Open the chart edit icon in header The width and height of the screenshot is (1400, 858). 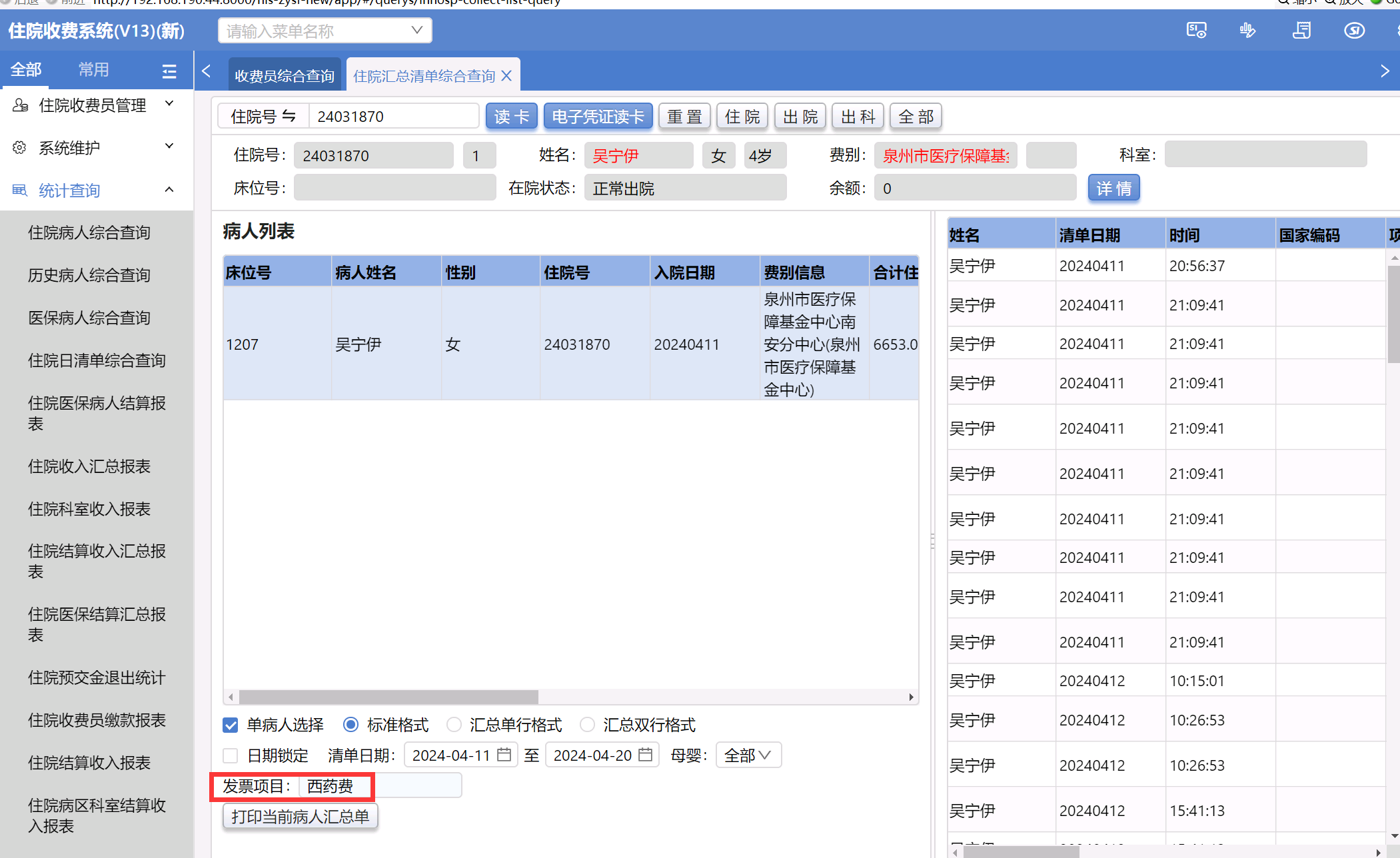tap(1247, 31)
